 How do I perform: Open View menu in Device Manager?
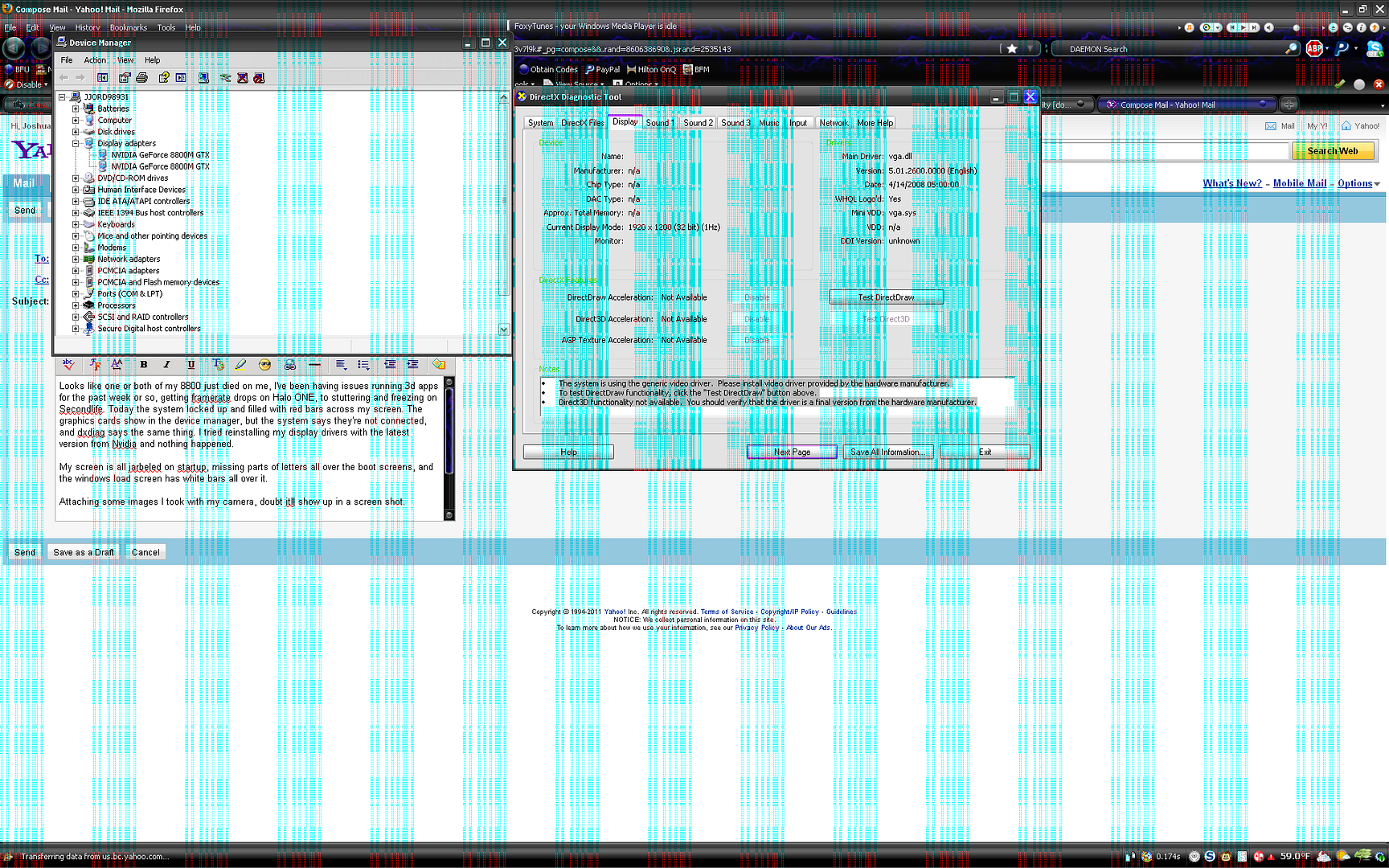tap(125, 60)
